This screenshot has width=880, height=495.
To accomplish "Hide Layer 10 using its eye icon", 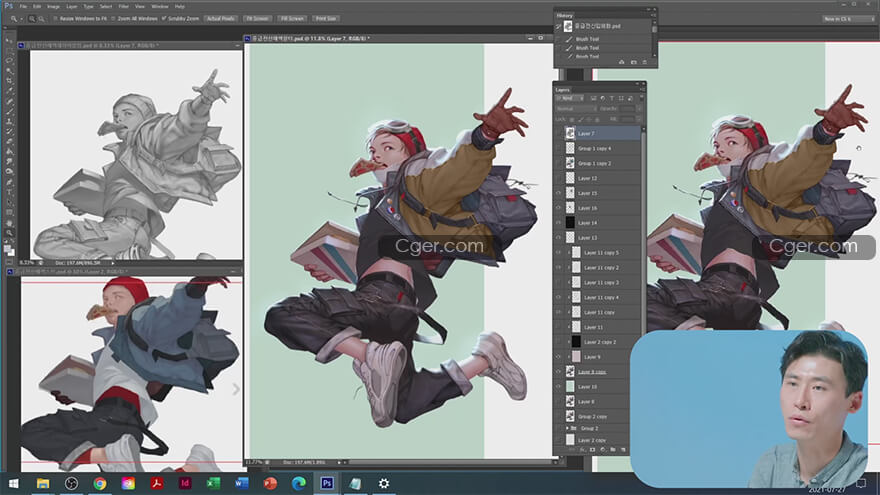I will click(558, 387).
